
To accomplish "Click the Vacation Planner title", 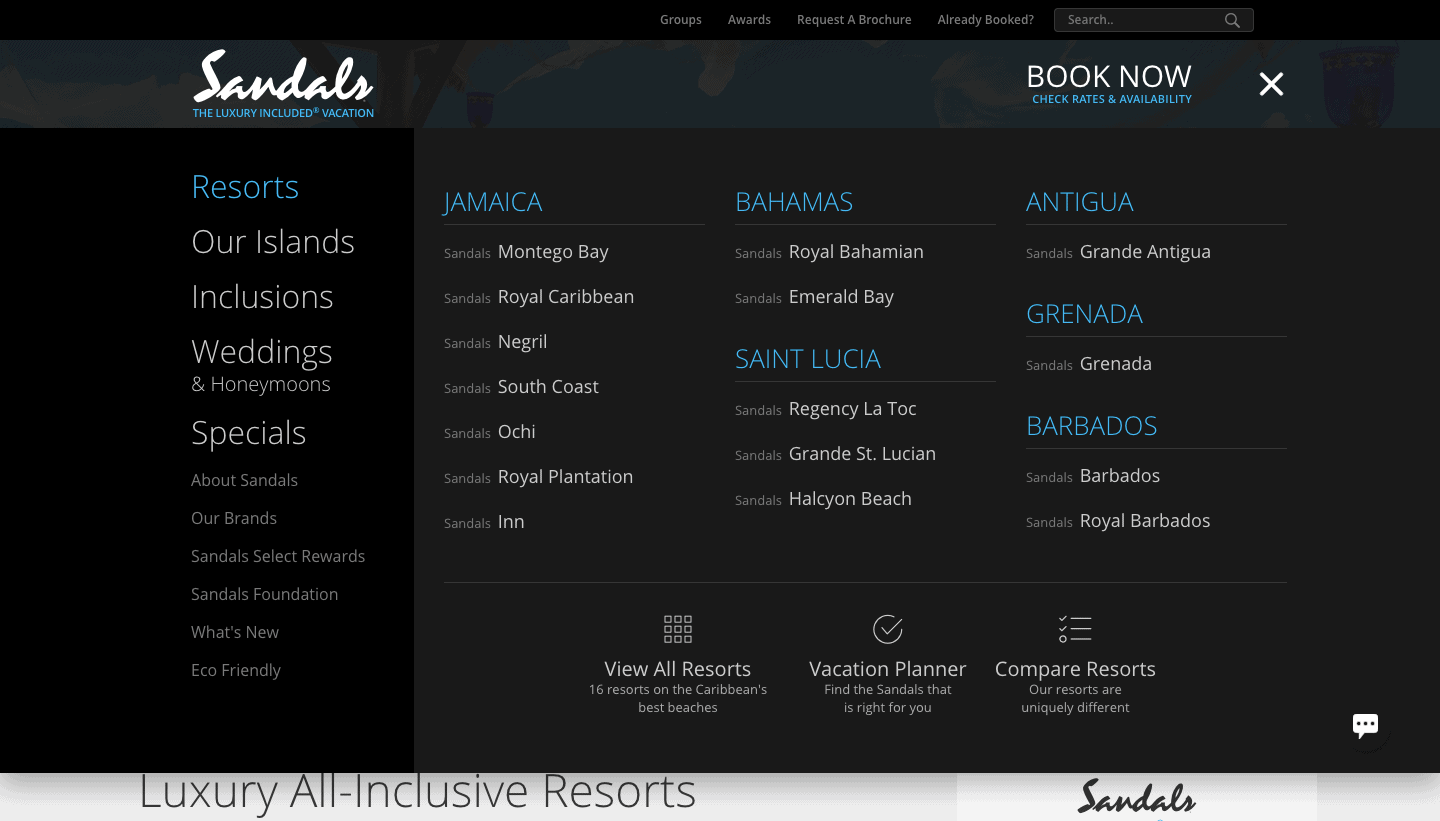I will coord(888,669).
